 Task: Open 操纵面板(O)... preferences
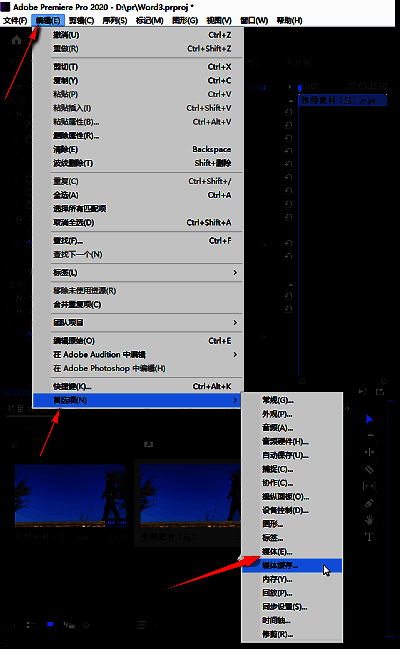[x=292, y=497]
